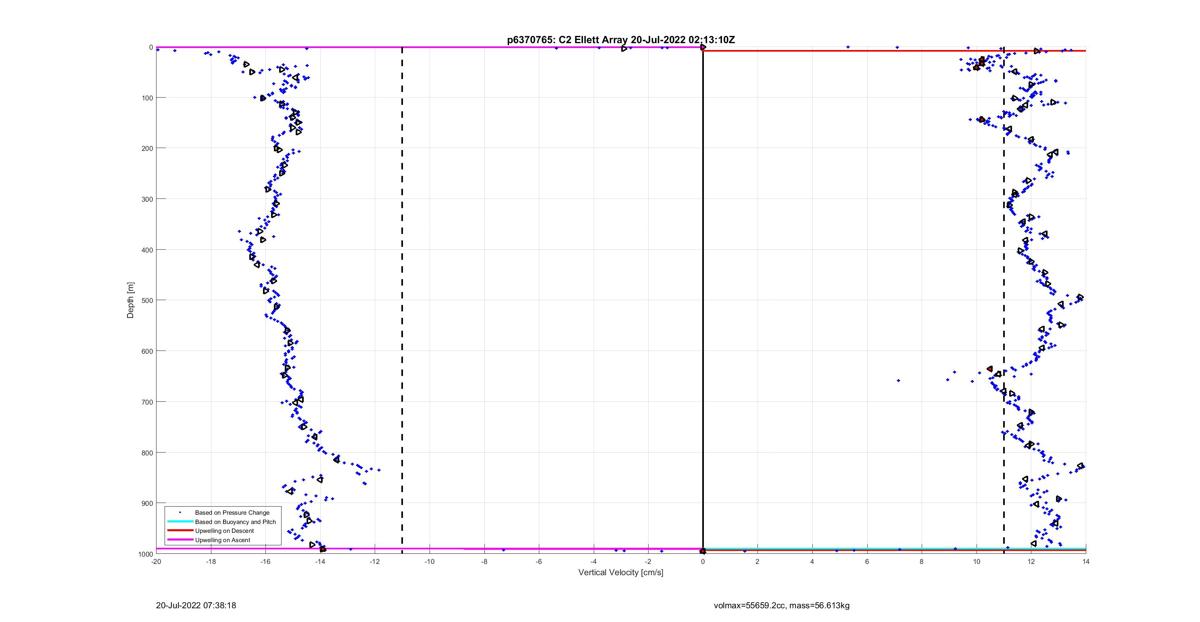Click depth axis tick label '300'
The height and width of the screenshot is (622, 1200).
(x=146, y=199)
